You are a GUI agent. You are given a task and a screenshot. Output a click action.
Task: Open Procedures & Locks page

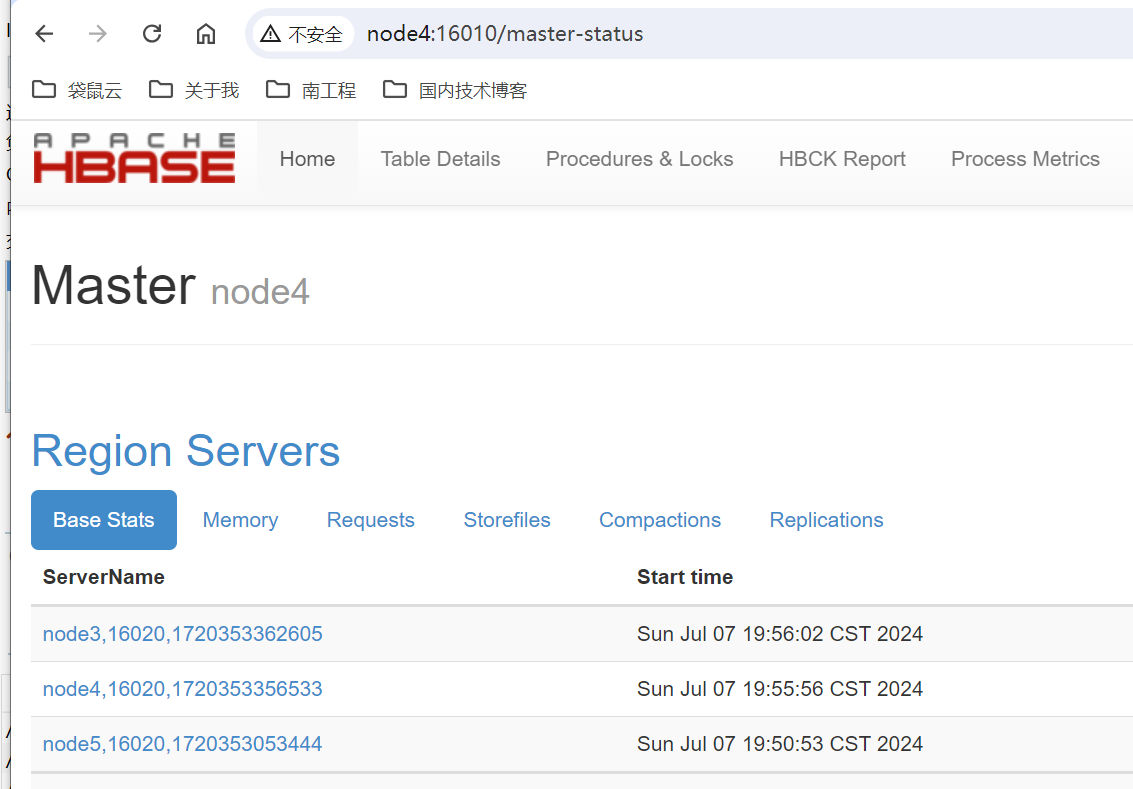639,159
